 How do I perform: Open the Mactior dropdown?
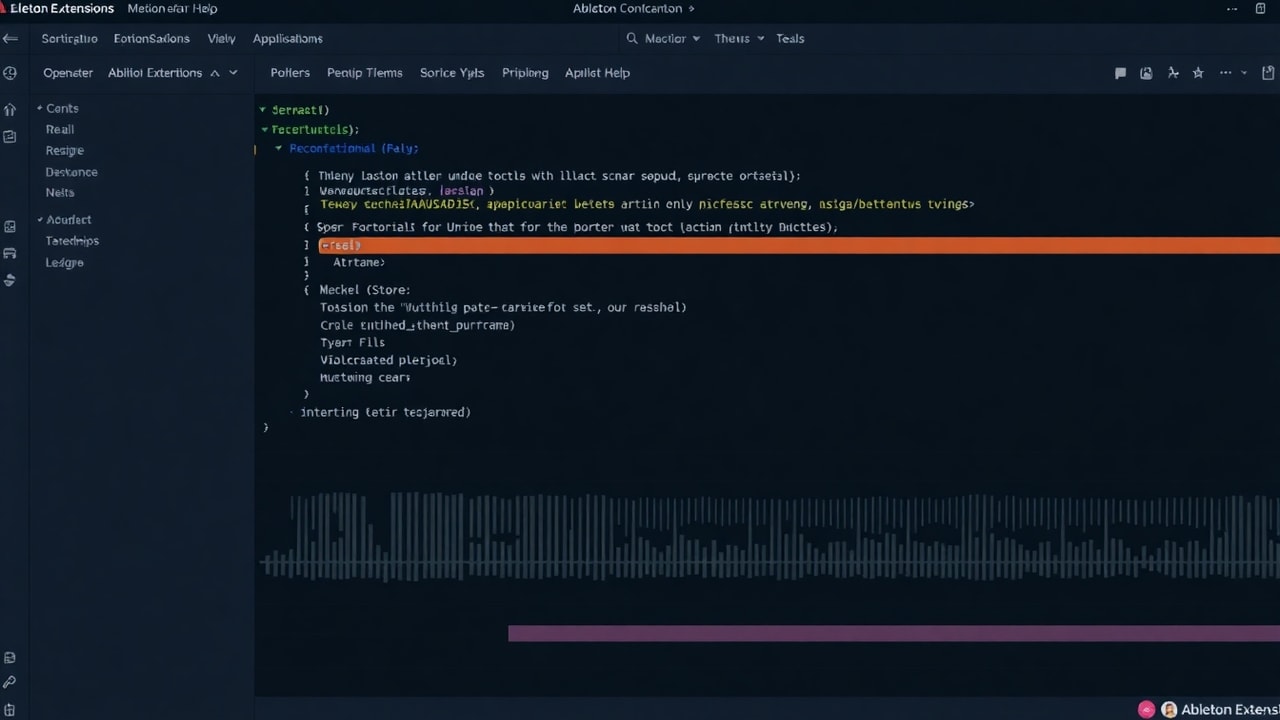point(672,38)
